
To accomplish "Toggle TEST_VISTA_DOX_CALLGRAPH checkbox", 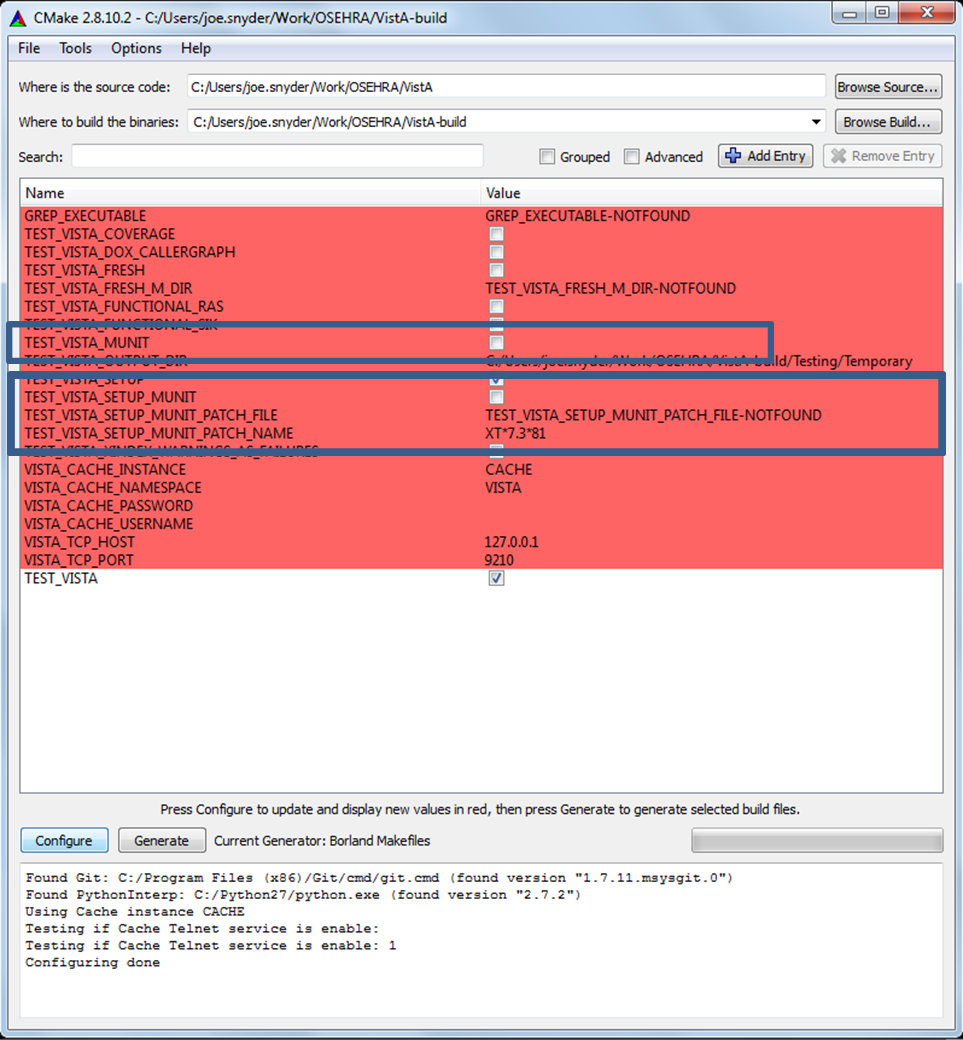I will coord(496,252).
